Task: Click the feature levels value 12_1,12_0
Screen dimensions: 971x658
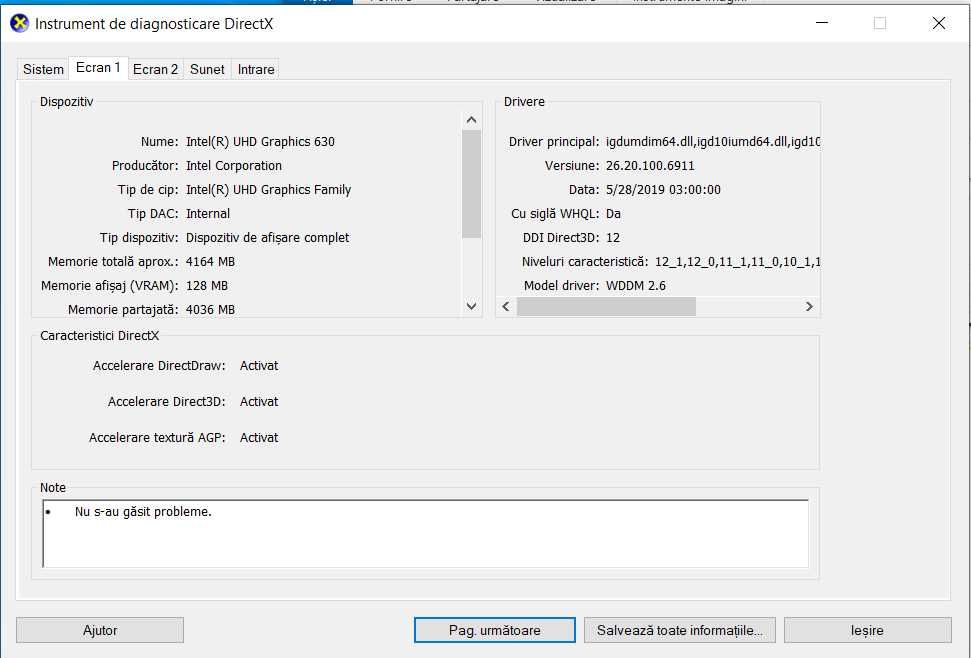Action: [738, 262]
